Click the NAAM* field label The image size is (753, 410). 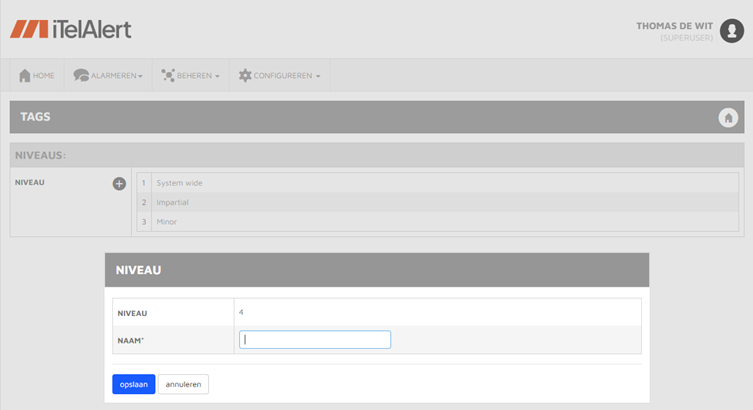[131, 340]
